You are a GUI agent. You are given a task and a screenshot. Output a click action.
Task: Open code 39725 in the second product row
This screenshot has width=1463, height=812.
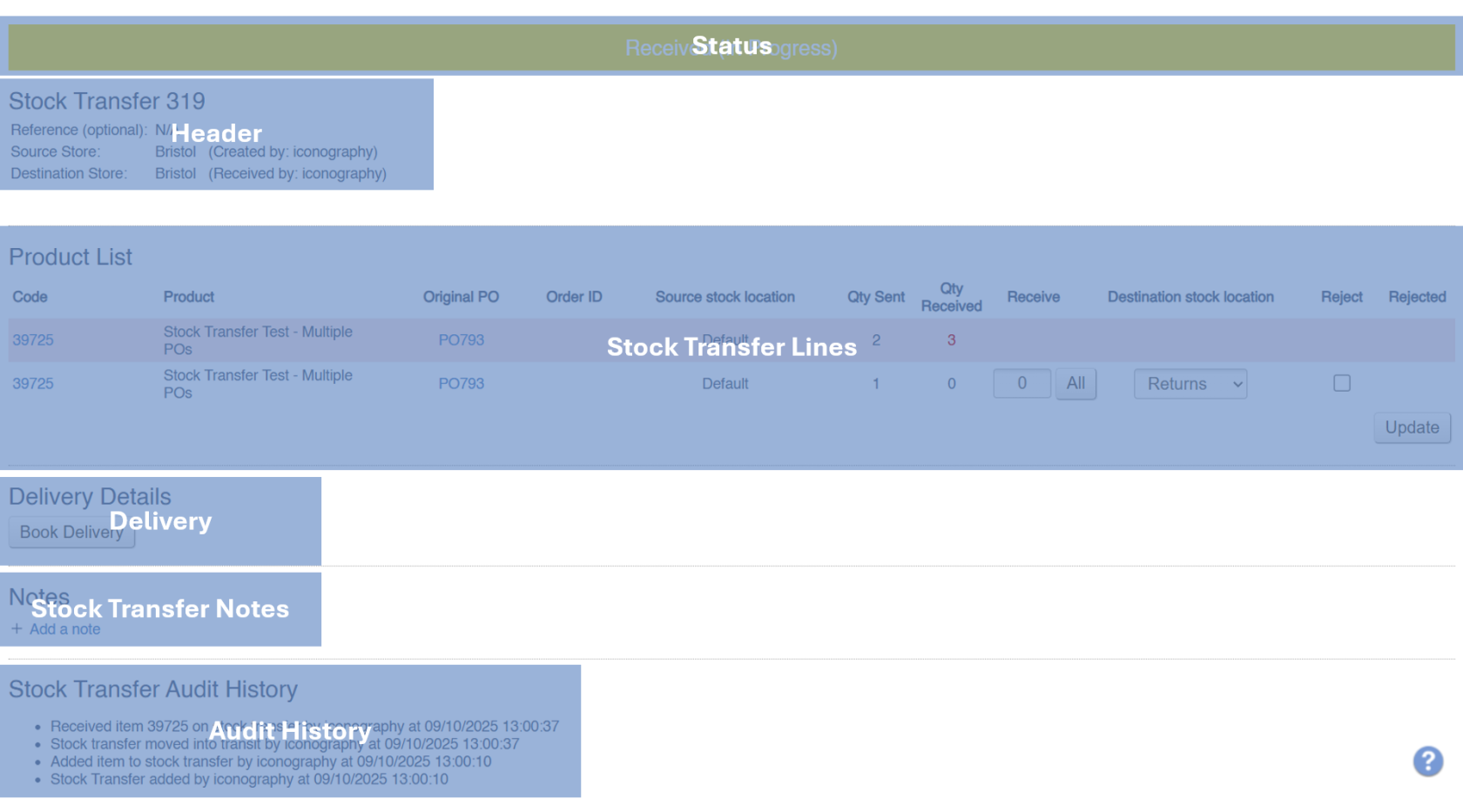(x=33, y=384)
